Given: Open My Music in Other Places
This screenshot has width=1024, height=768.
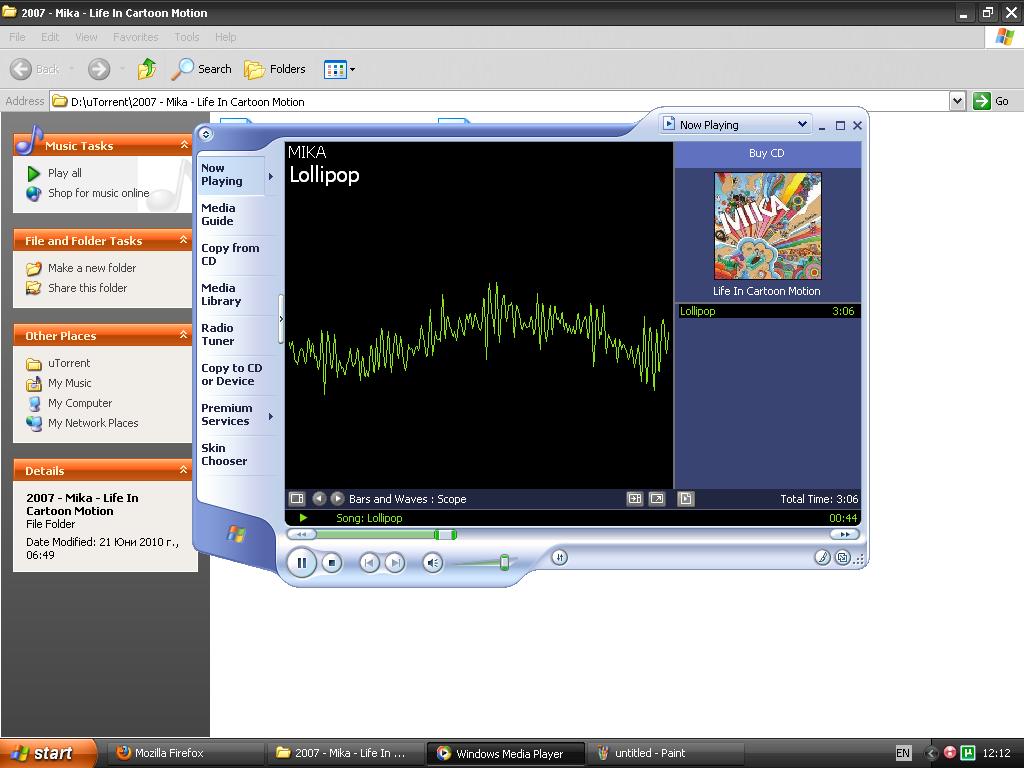Looking at the screenshot, I should [x=59, y=383].
